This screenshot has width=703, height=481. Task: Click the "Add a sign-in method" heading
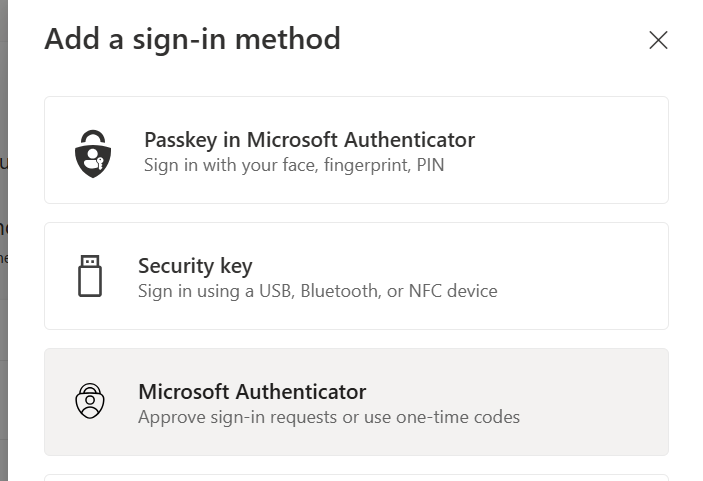(x=193, y=39)
